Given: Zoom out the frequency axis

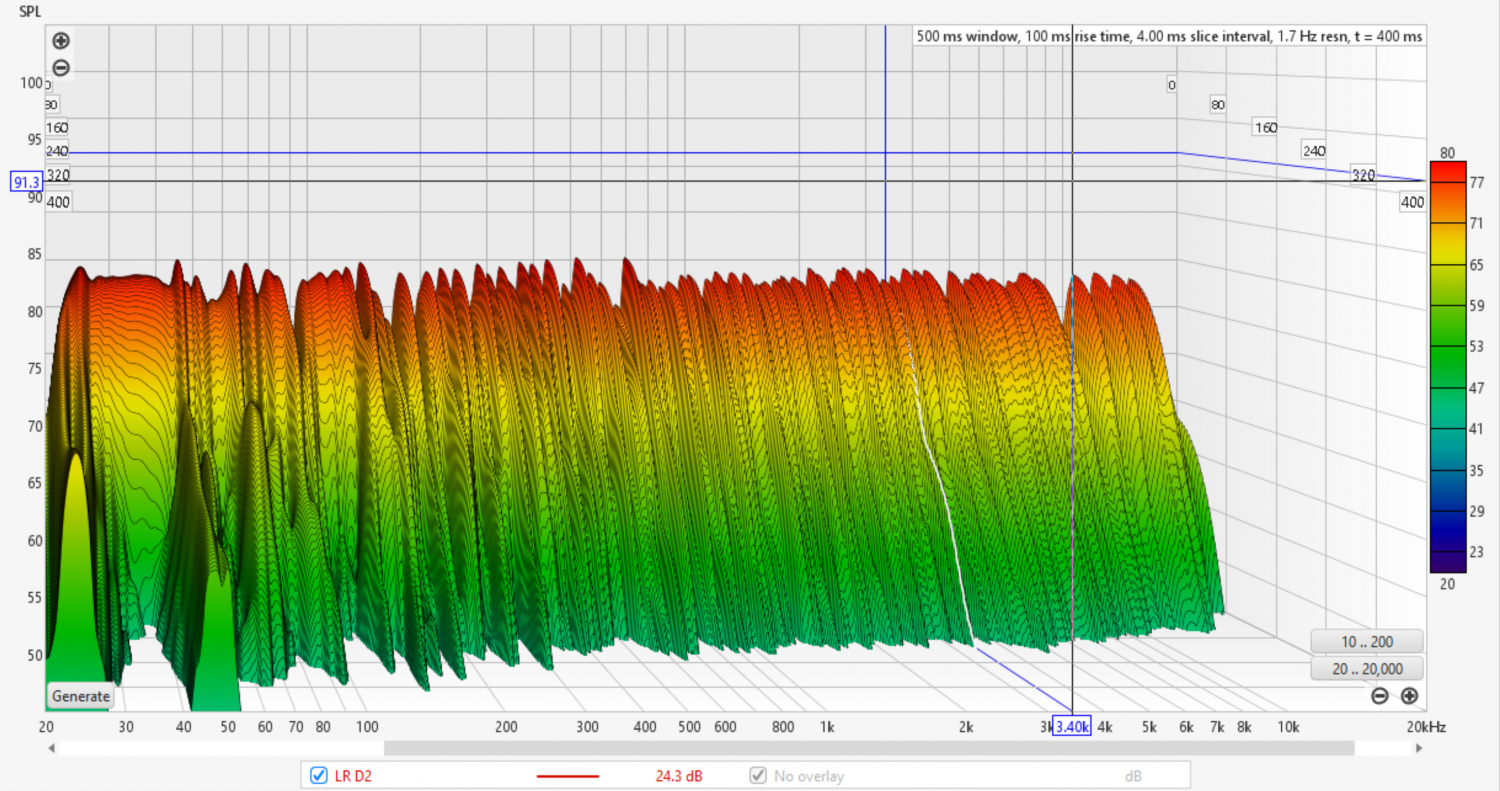Looking at the screenshot, I should (1379, 696).
